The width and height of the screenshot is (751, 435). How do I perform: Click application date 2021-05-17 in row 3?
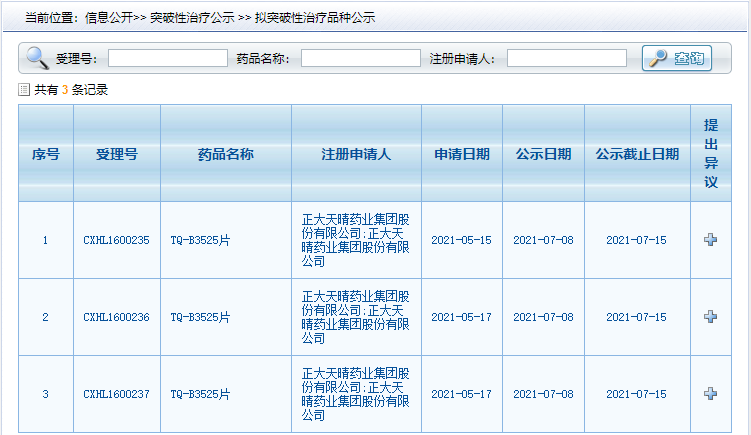pos(461,394)
